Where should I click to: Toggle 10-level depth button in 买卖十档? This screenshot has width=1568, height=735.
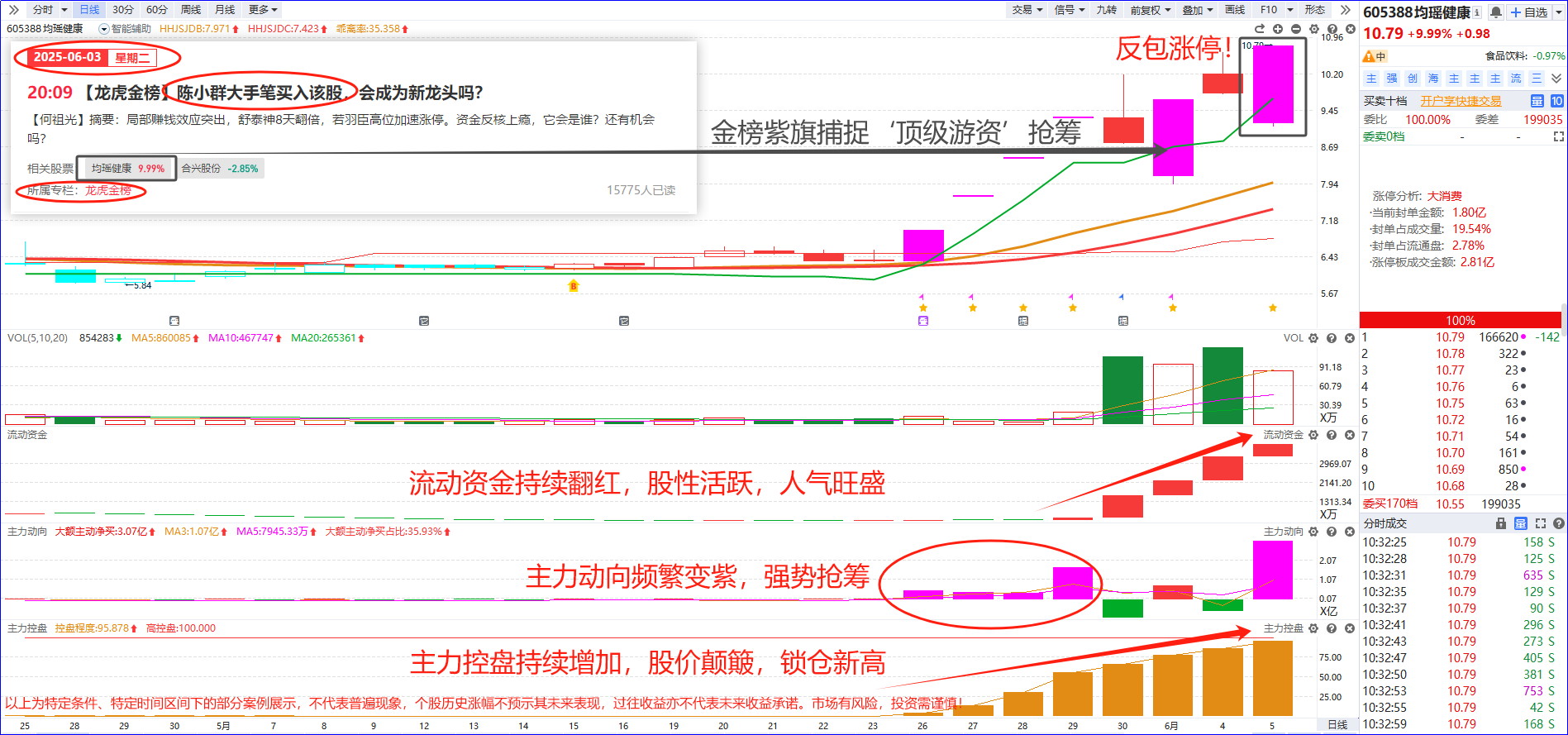(1556, 101)
